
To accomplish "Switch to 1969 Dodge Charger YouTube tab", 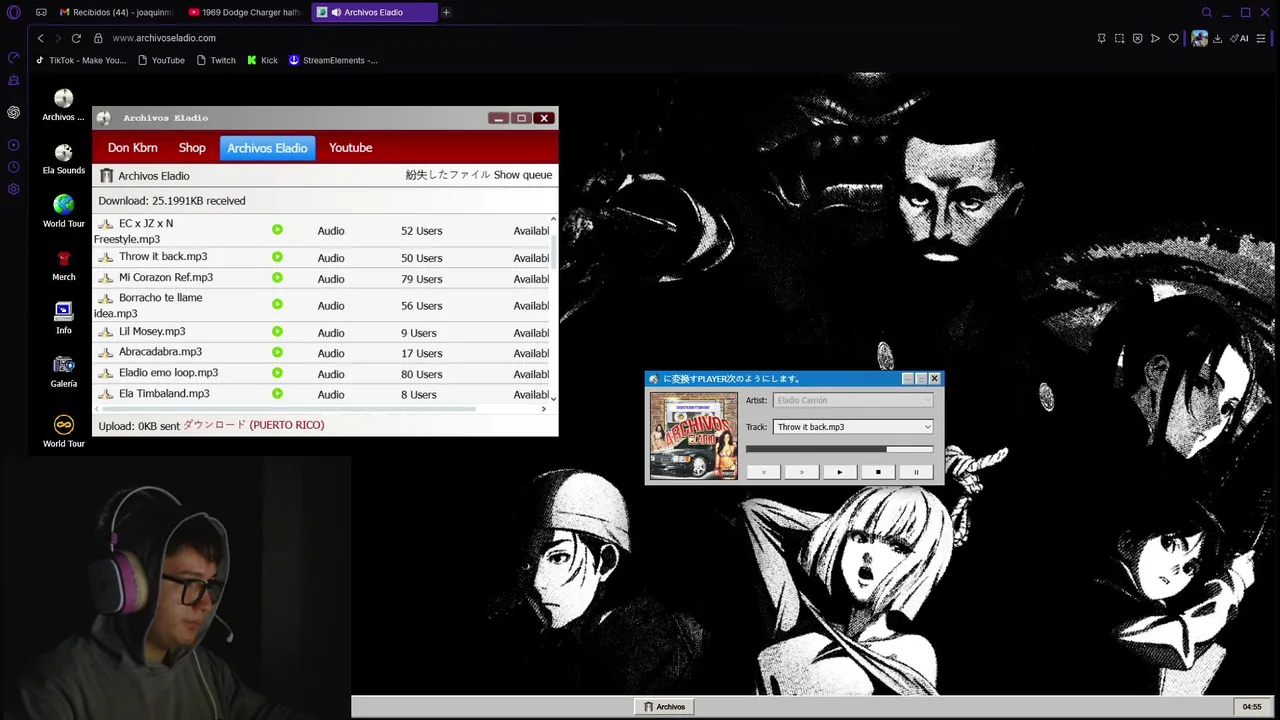I will pyautogui.click(x=246, y=13).
